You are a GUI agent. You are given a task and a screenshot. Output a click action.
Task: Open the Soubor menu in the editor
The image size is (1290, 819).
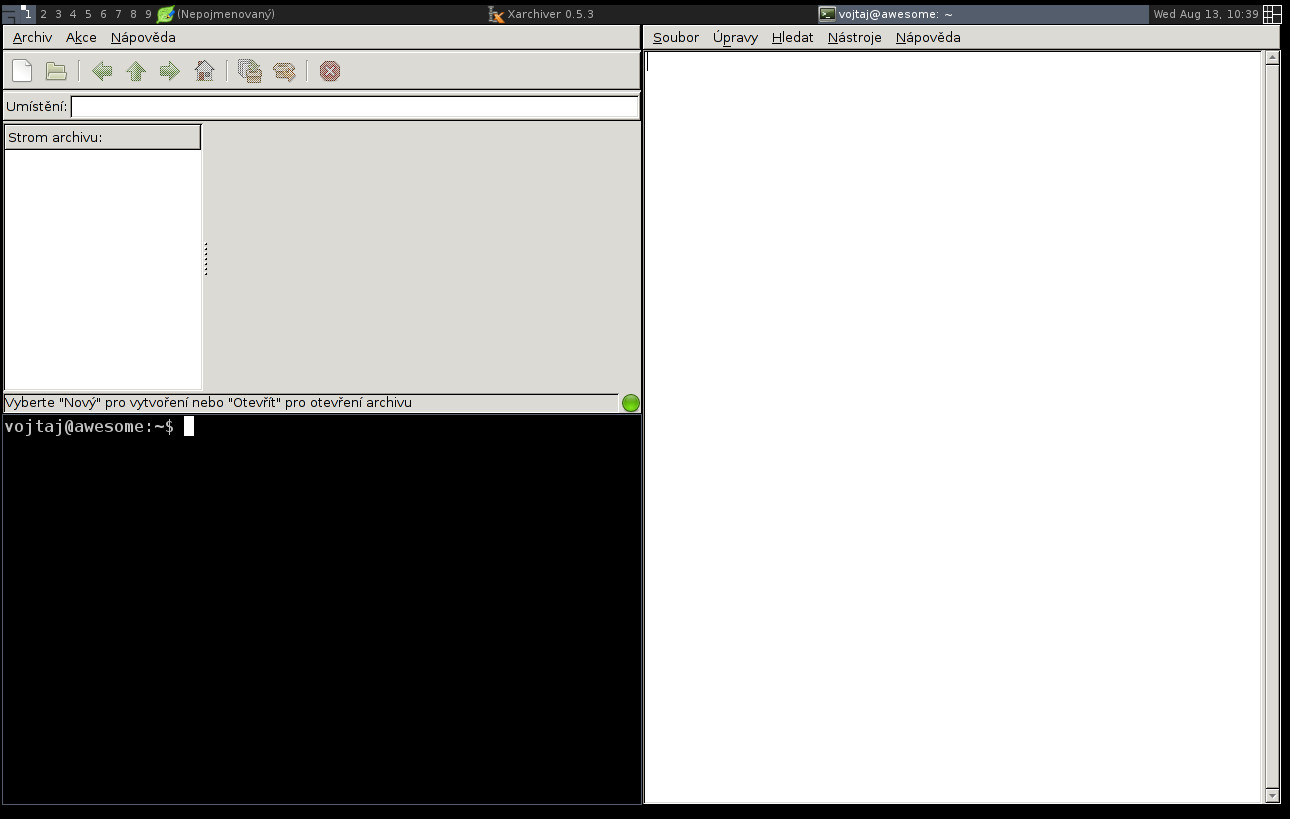[x=676, y=37]
